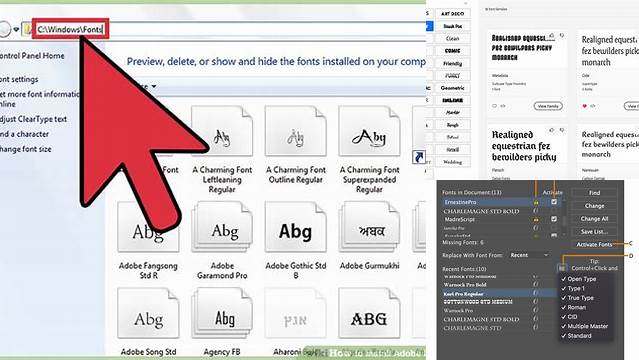Toggle Activate checkbox for ErnestinePro

tap(554, 202)
